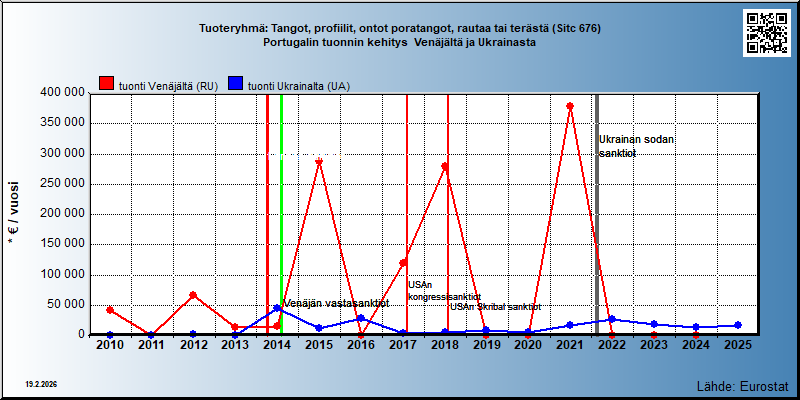Select the 2017 red data point
The width and height of the screenshot is (800, 400).
[x=403, y=263]
